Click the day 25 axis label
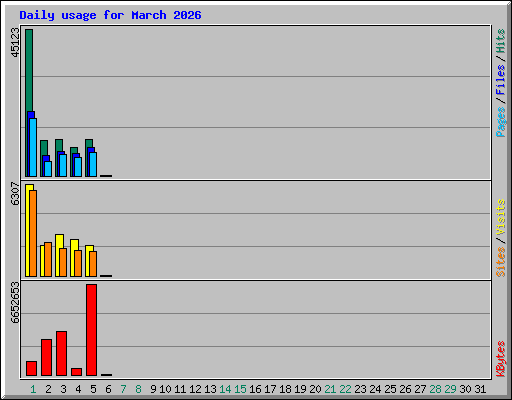This screenshot has height=400, width=512. (x=390, y=389)
